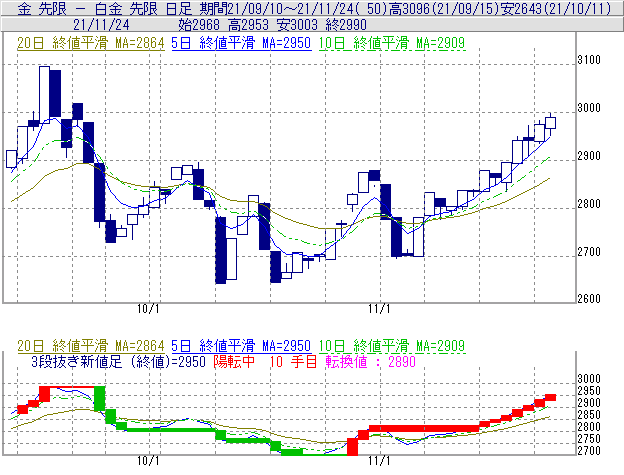Click the 2950 label on lower chart axis
The width and height of the screenshot is (624, 475).
click(x=589, y=391)
